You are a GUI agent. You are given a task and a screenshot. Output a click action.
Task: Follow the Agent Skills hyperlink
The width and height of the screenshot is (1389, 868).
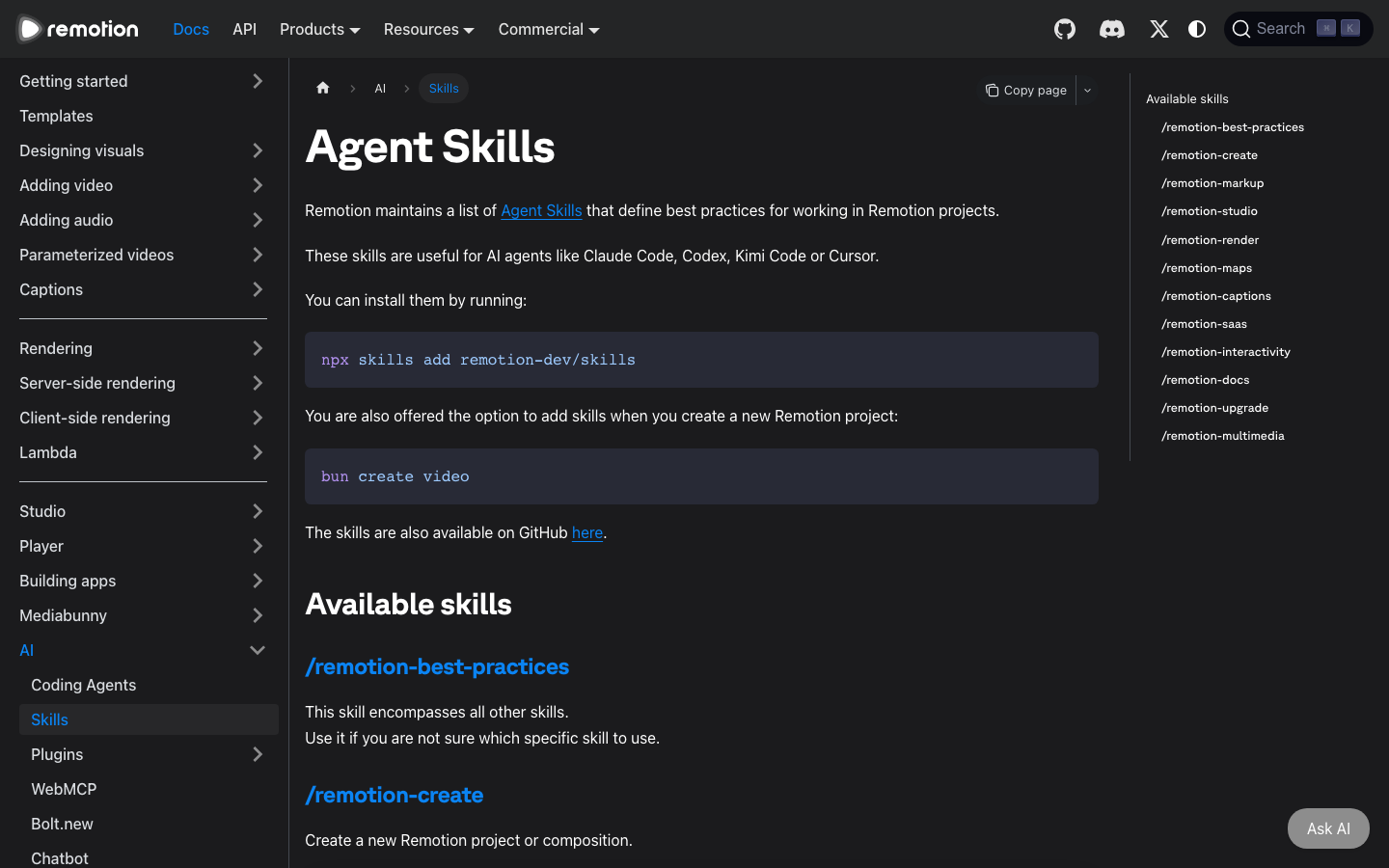point(541,210)
